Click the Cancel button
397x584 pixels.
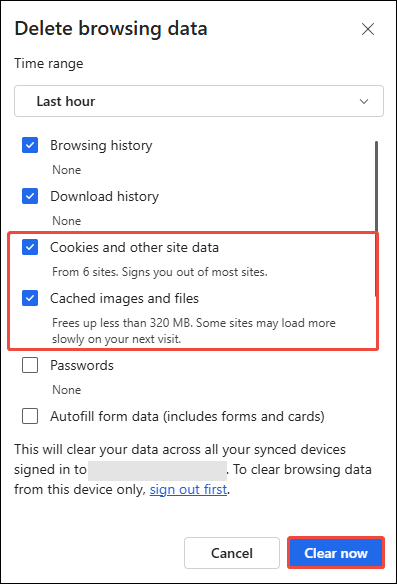[232, 553]
